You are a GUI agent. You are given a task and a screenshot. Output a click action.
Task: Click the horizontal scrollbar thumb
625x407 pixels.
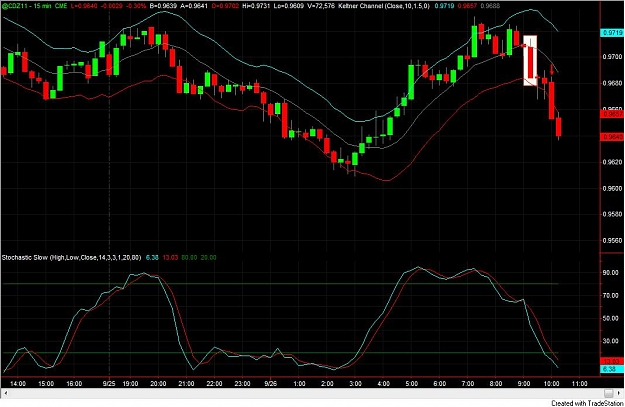coord(608,393)
